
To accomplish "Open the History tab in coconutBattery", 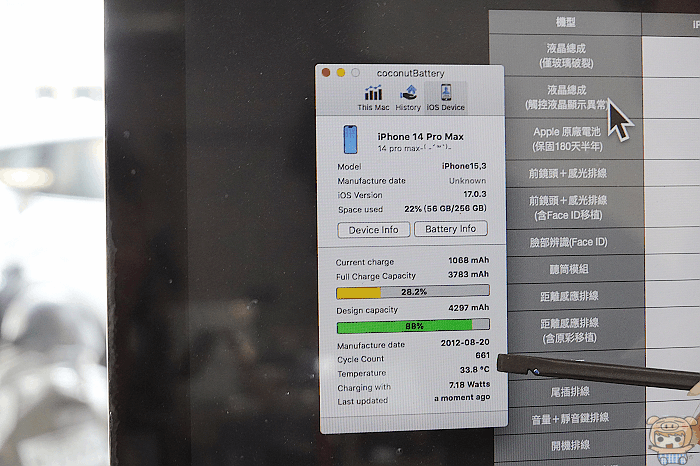I will point(408,98).
